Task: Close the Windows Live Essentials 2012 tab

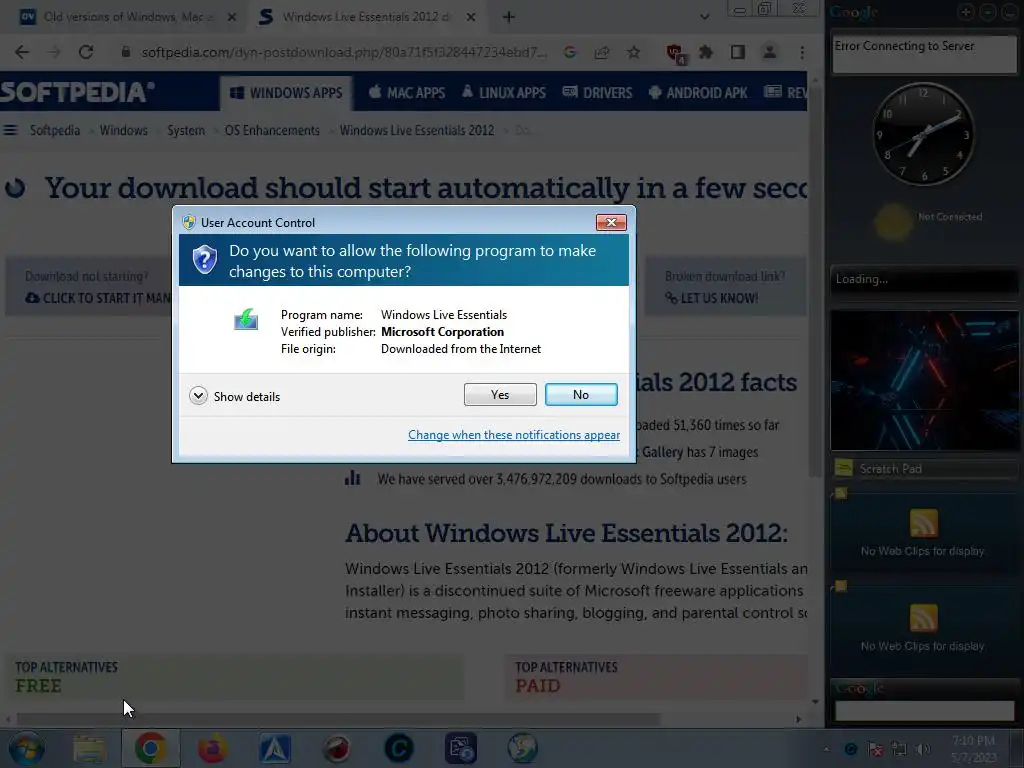Action: pyautogui.click(x=471, y=17)
